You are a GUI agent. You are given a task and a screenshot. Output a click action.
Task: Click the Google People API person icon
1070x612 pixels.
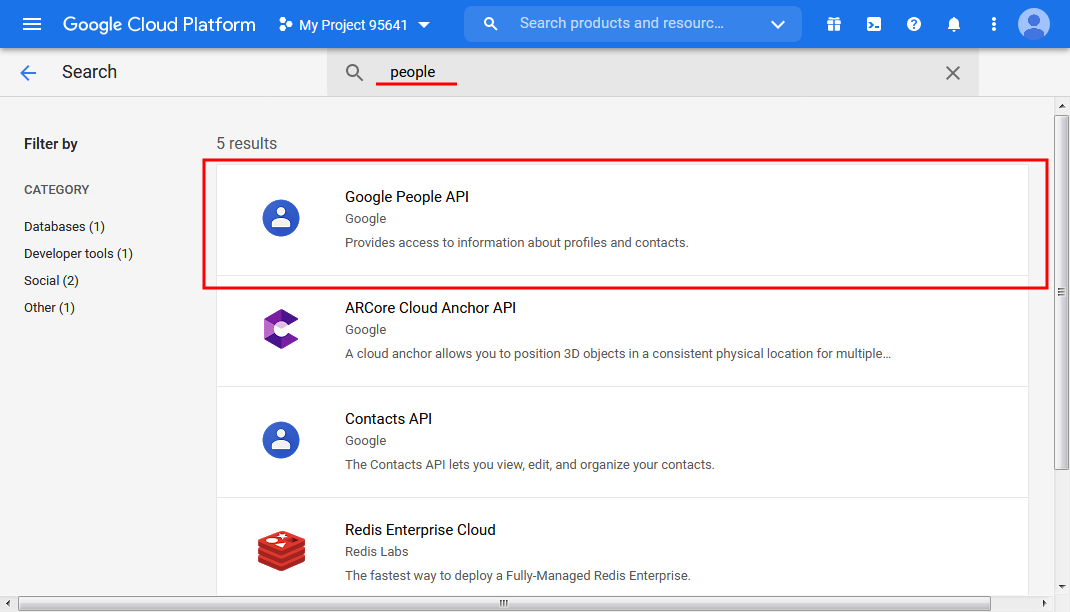click(281, 218)
